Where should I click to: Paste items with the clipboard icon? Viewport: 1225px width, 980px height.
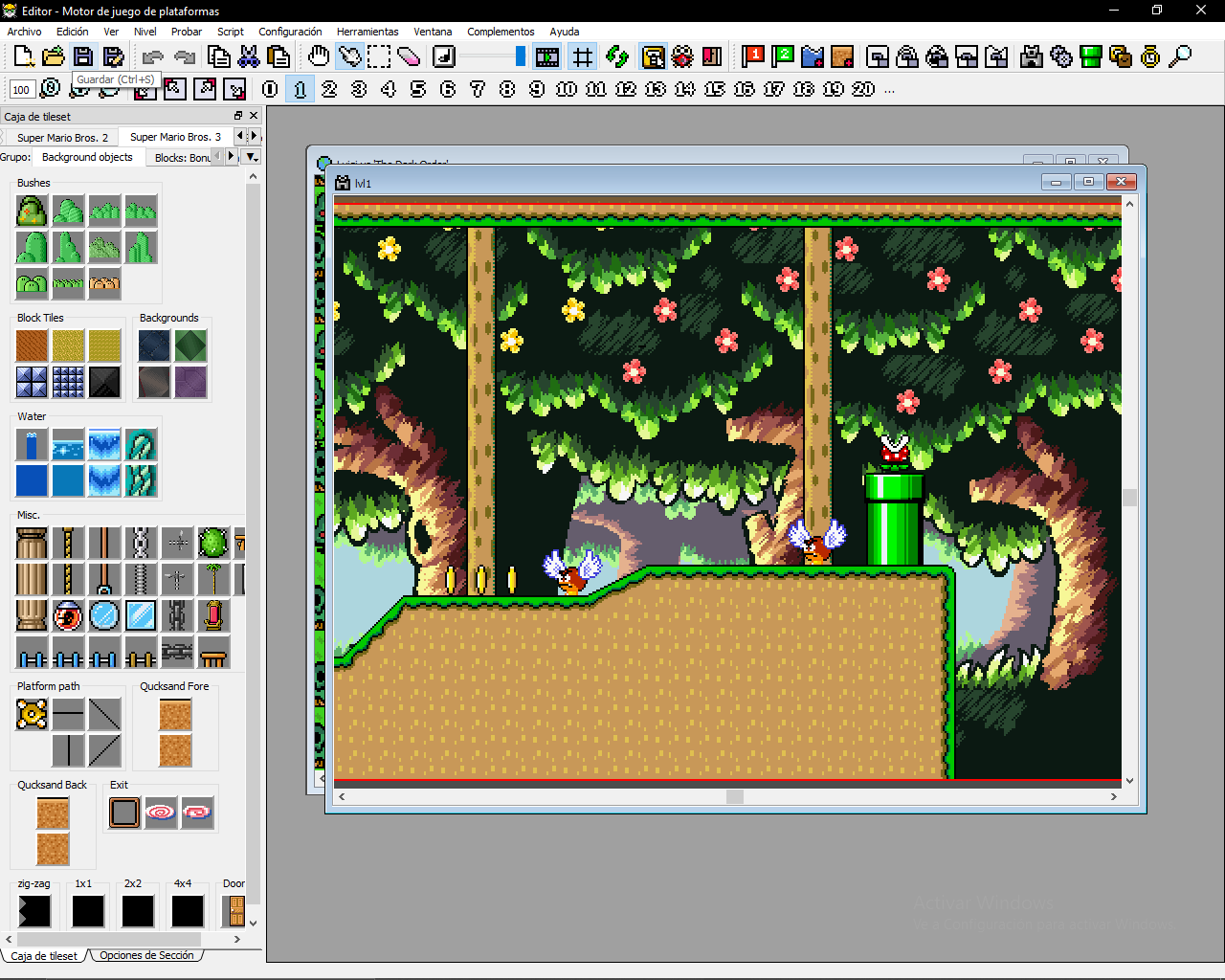278,56
